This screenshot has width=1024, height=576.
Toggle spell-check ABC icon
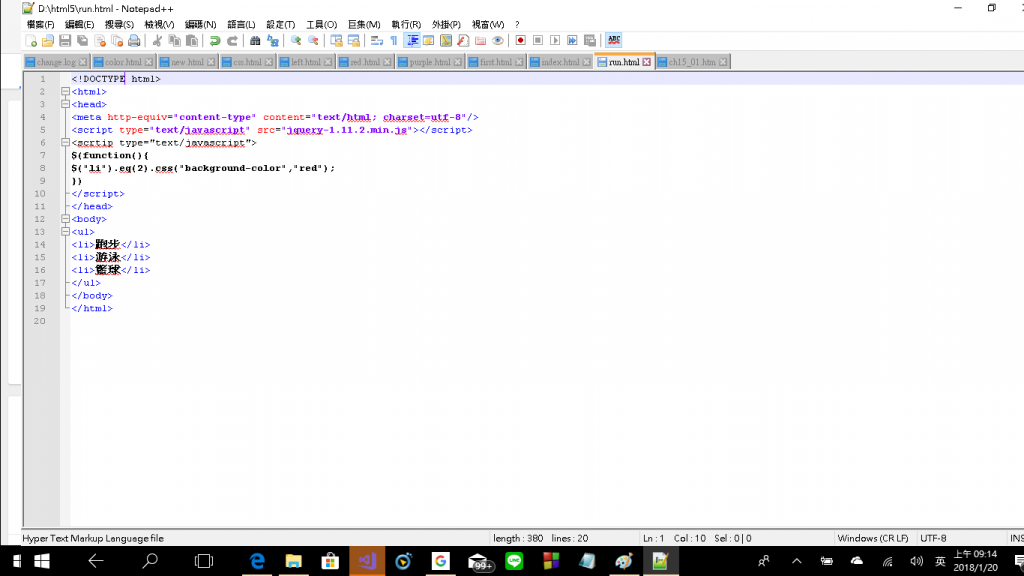[613, 40]
